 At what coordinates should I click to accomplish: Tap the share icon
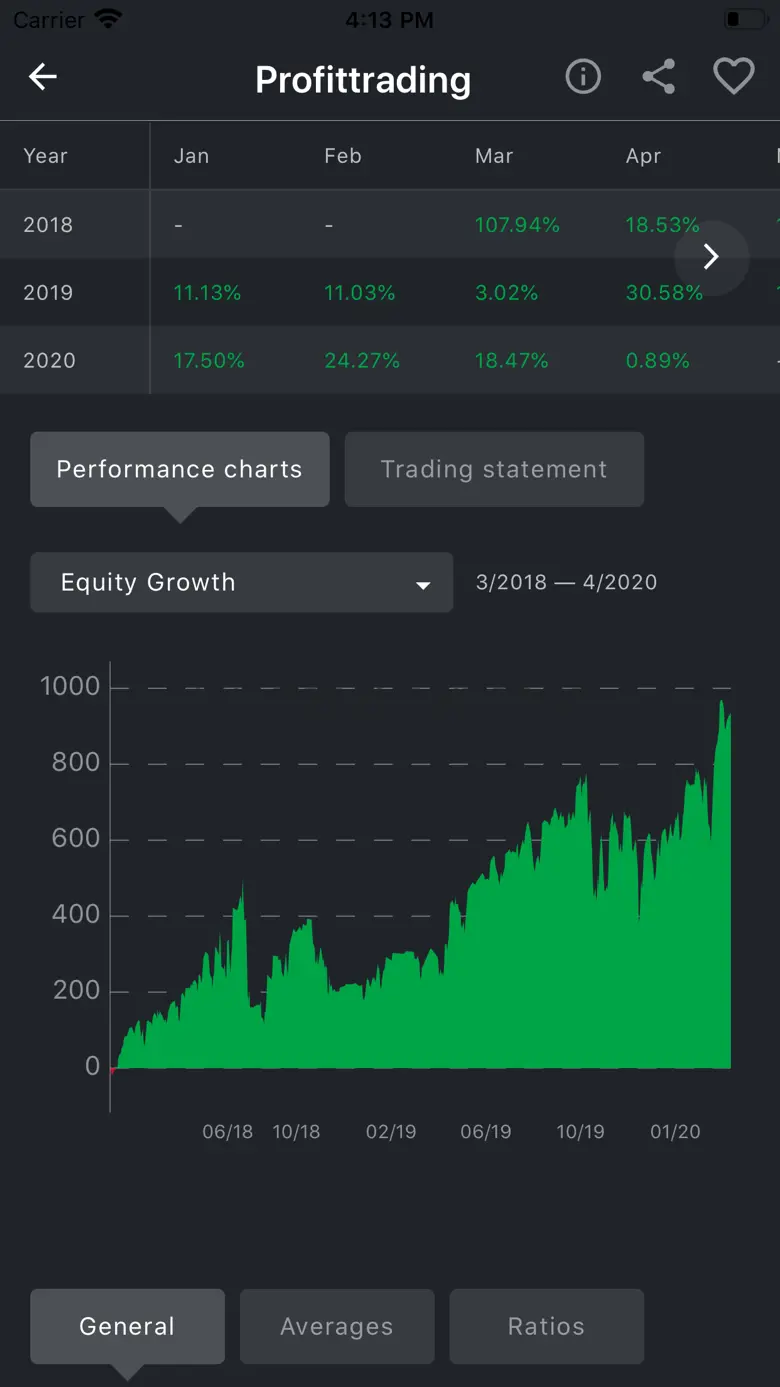pos(658,77)
